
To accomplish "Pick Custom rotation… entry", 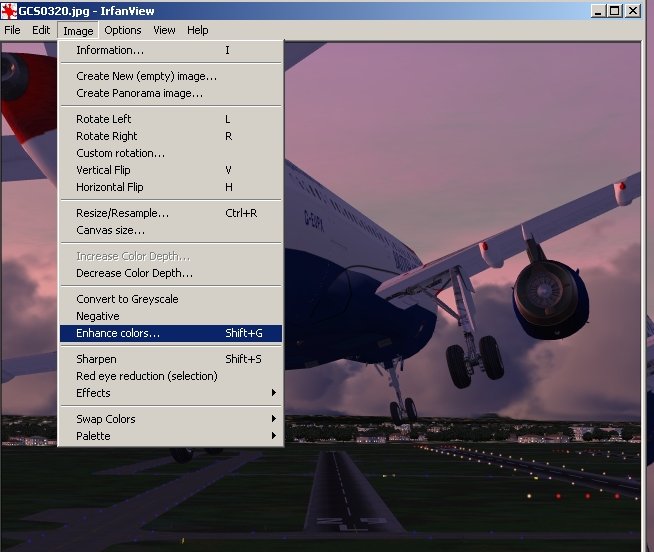I will (120, 153).
